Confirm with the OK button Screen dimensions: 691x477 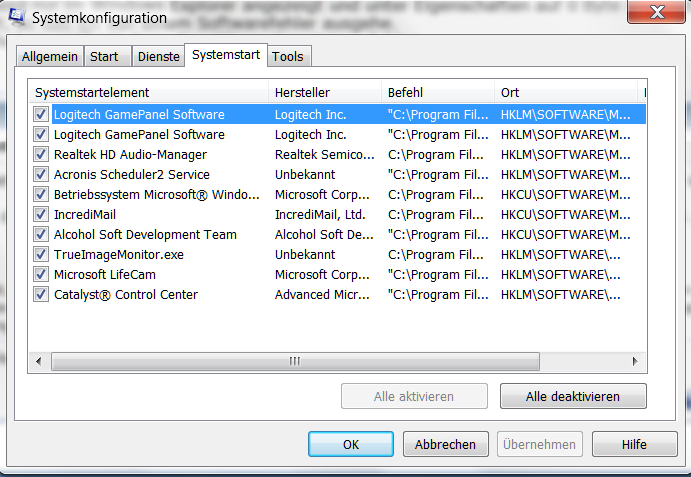(x=351, y=444)
